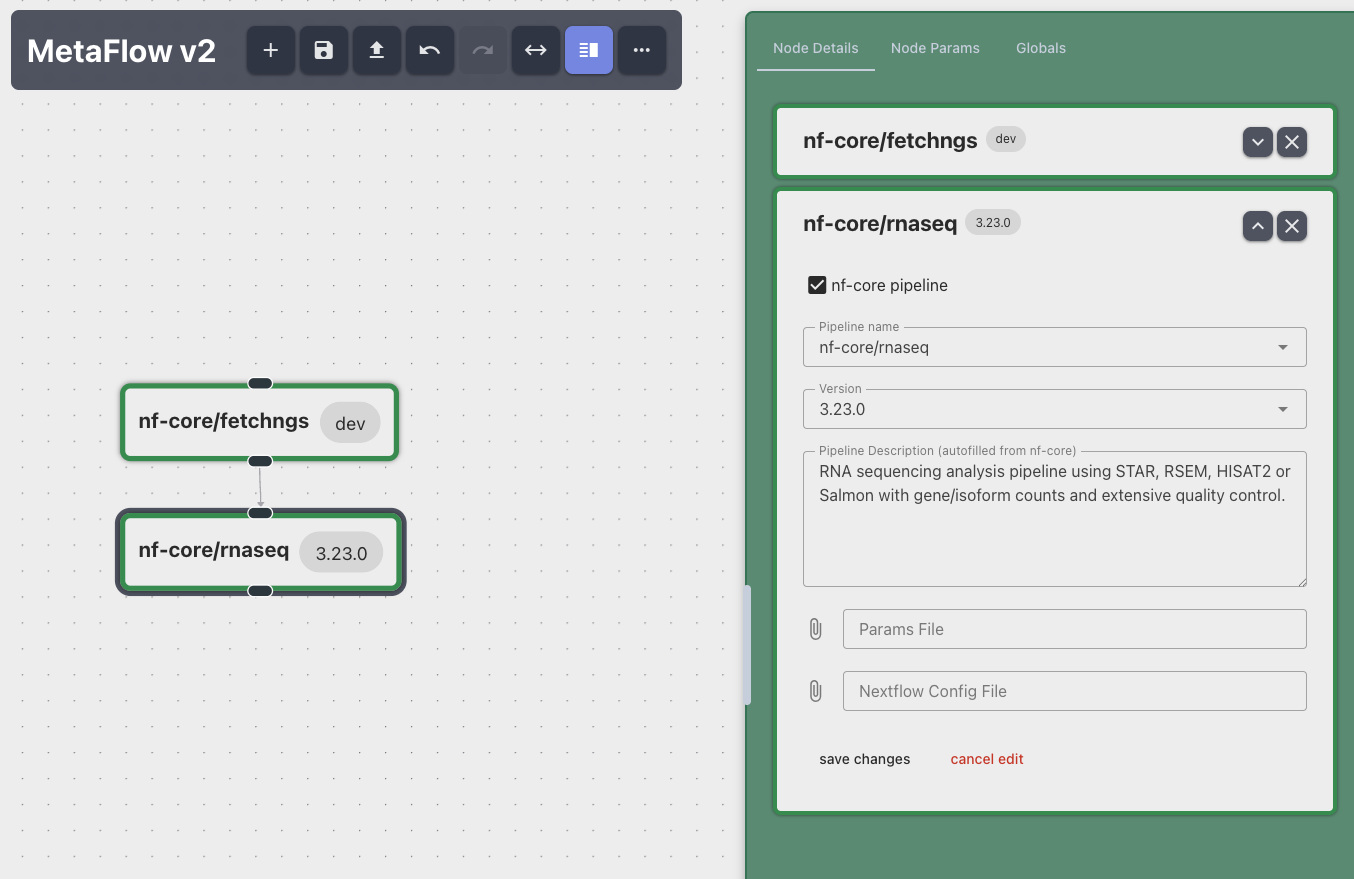This screenshot has width=1354, height=879.
Task: Open the Pipeline name dropdown
Action: [x=1055, y=347]
